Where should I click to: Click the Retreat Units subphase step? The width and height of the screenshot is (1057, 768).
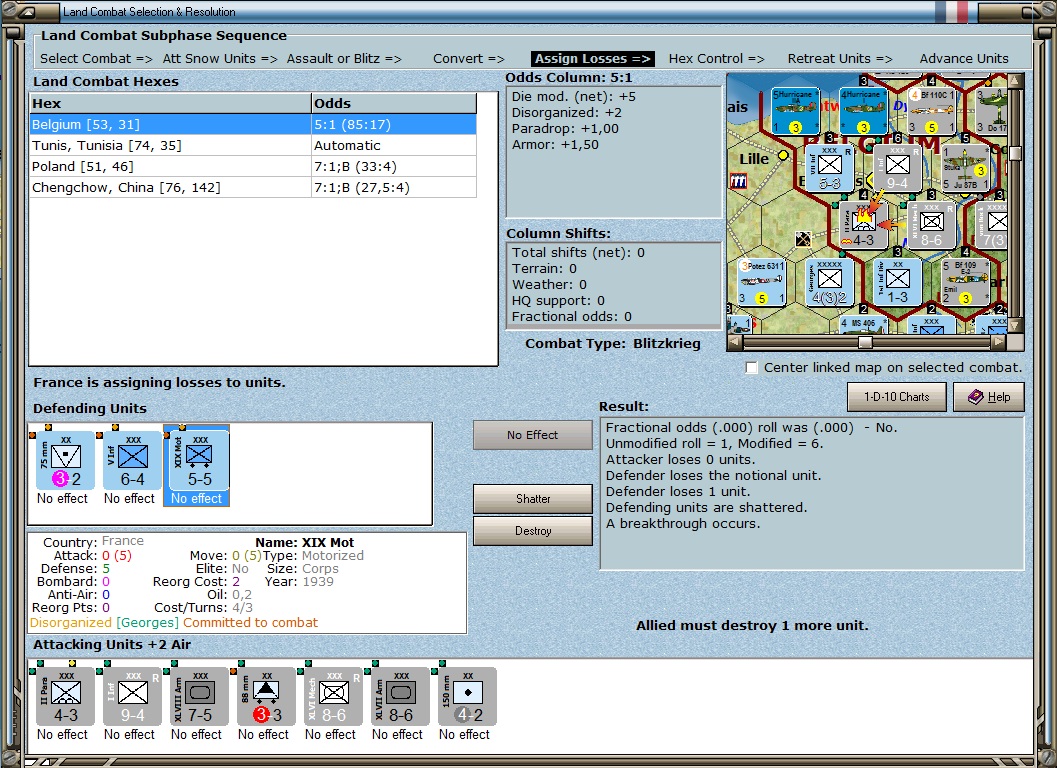(840, 59)
